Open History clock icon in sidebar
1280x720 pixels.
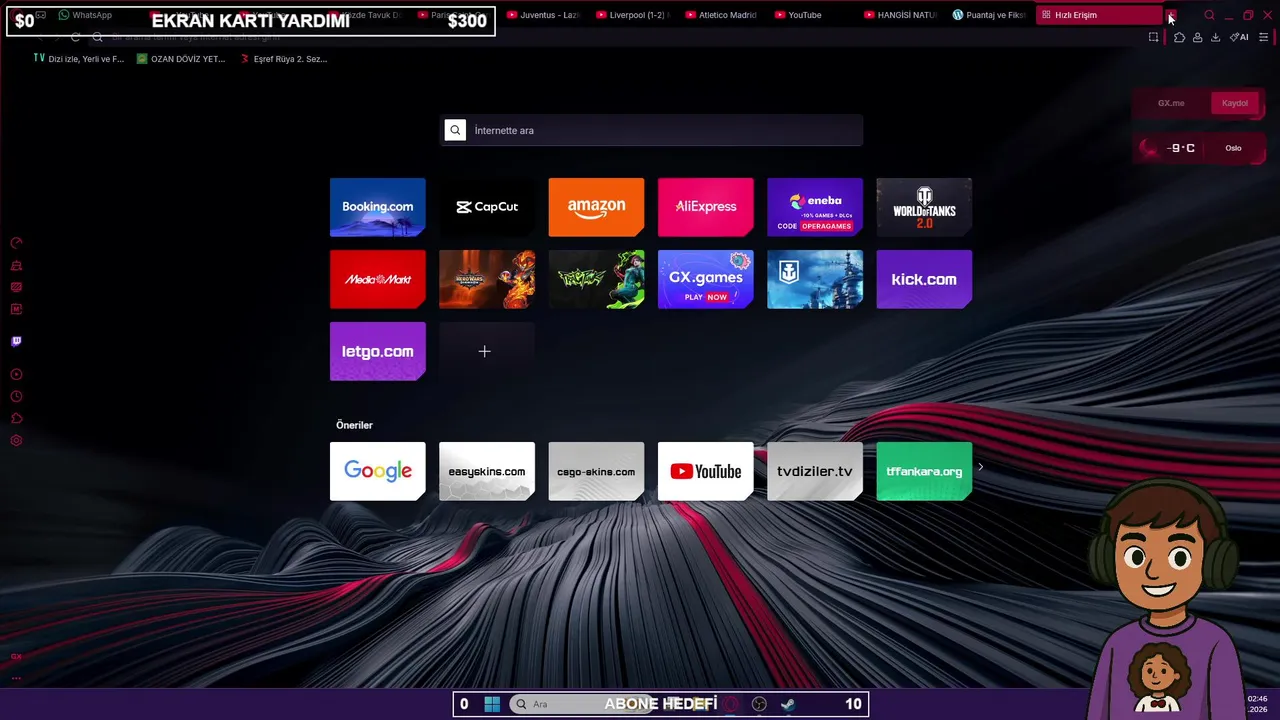click(x=16, y=396)
